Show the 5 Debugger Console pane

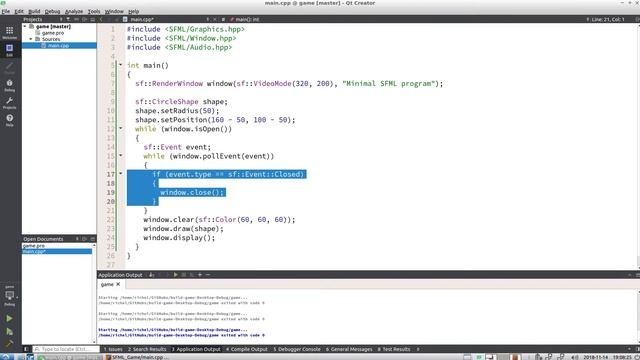tap(297, 349)
